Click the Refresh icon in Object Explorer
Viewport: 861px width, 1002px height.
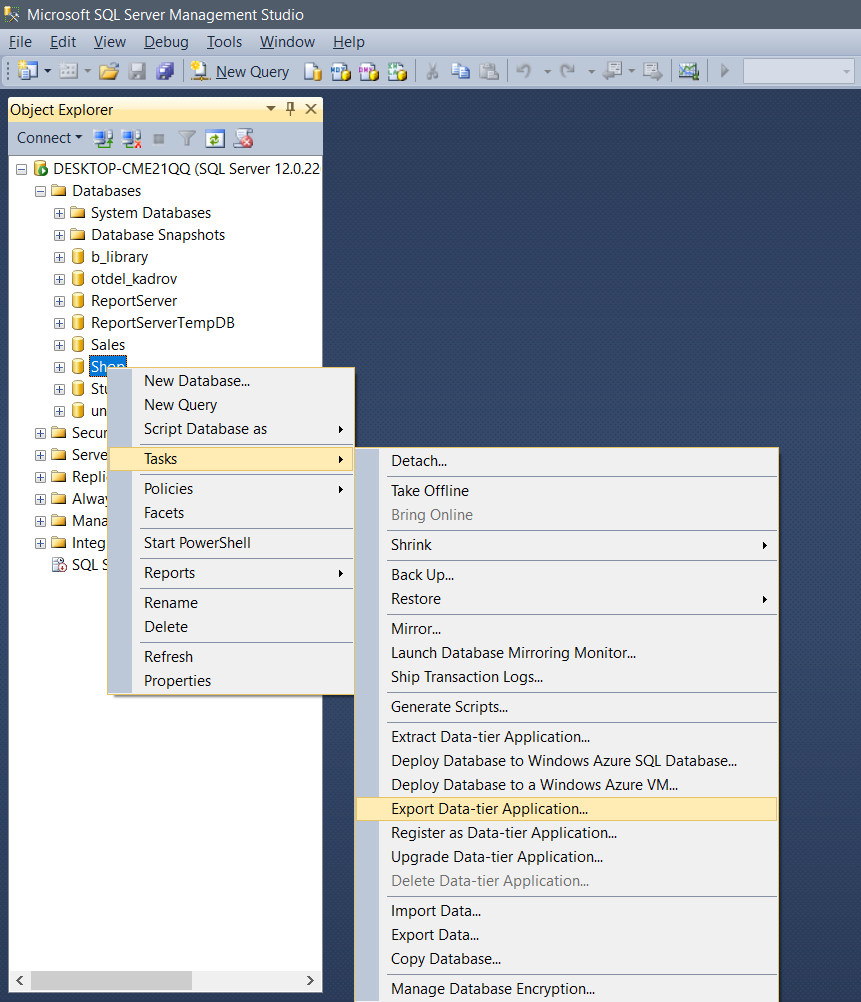click(x=215, y=138)
